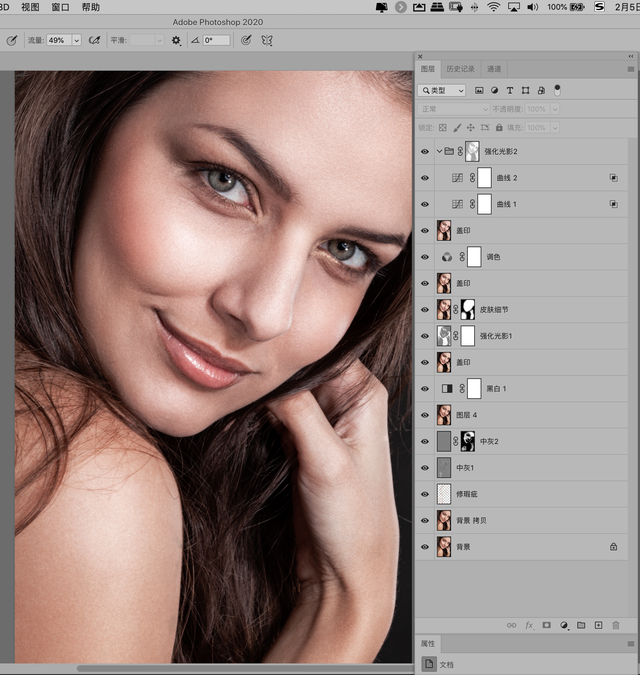Toggle visibility of 皮肤细节 layer
The width and height of the screenshot is (640, 675).
pos(424,309)
